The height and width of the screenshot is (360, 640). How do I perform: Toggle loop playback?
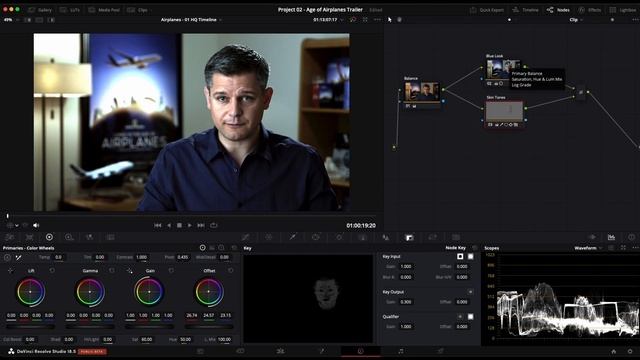(213, 225)
